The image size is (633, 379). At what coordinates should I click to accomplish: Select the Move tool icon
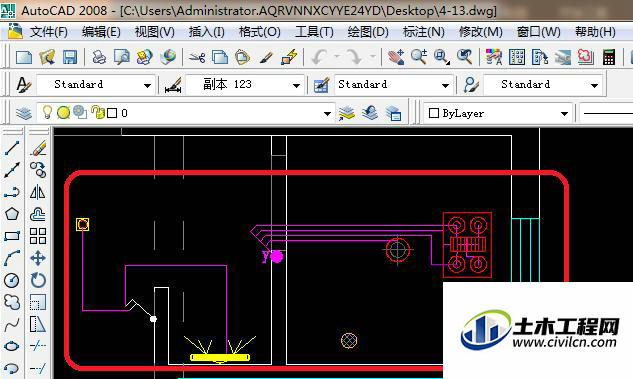click(38, 258)
